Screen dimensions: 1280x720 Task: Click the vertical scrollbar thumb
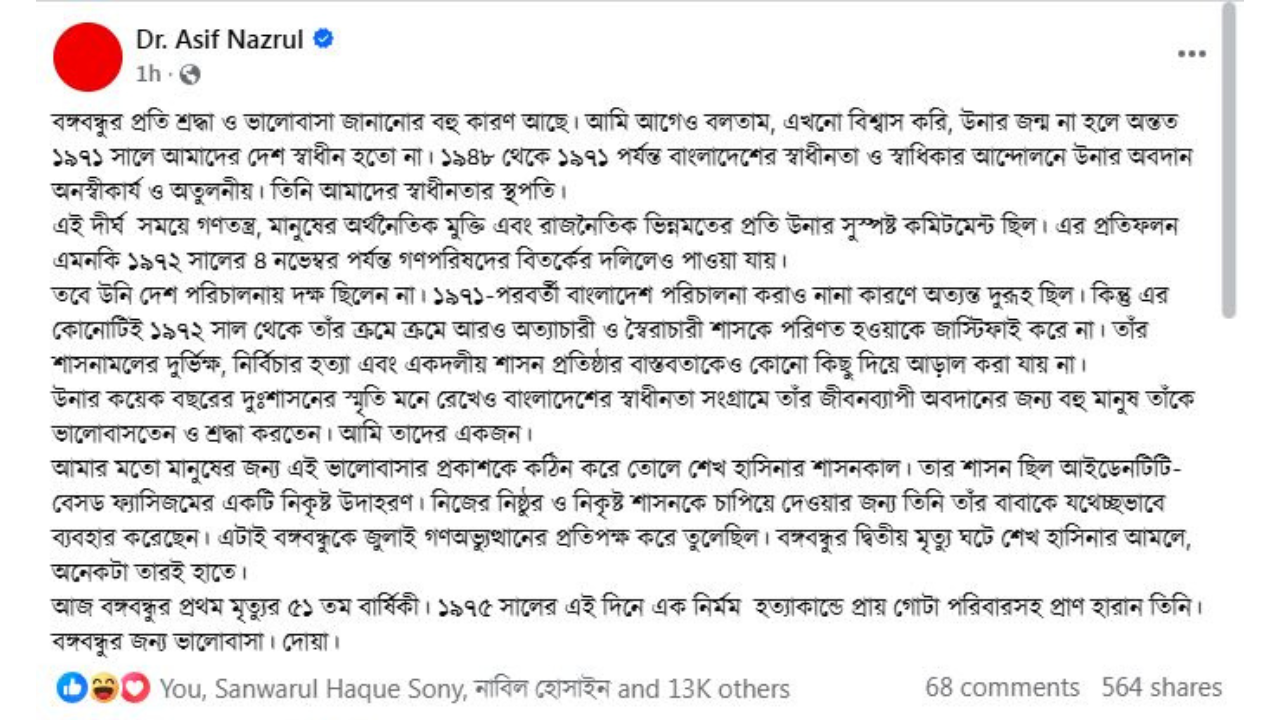click(1228, 160)
